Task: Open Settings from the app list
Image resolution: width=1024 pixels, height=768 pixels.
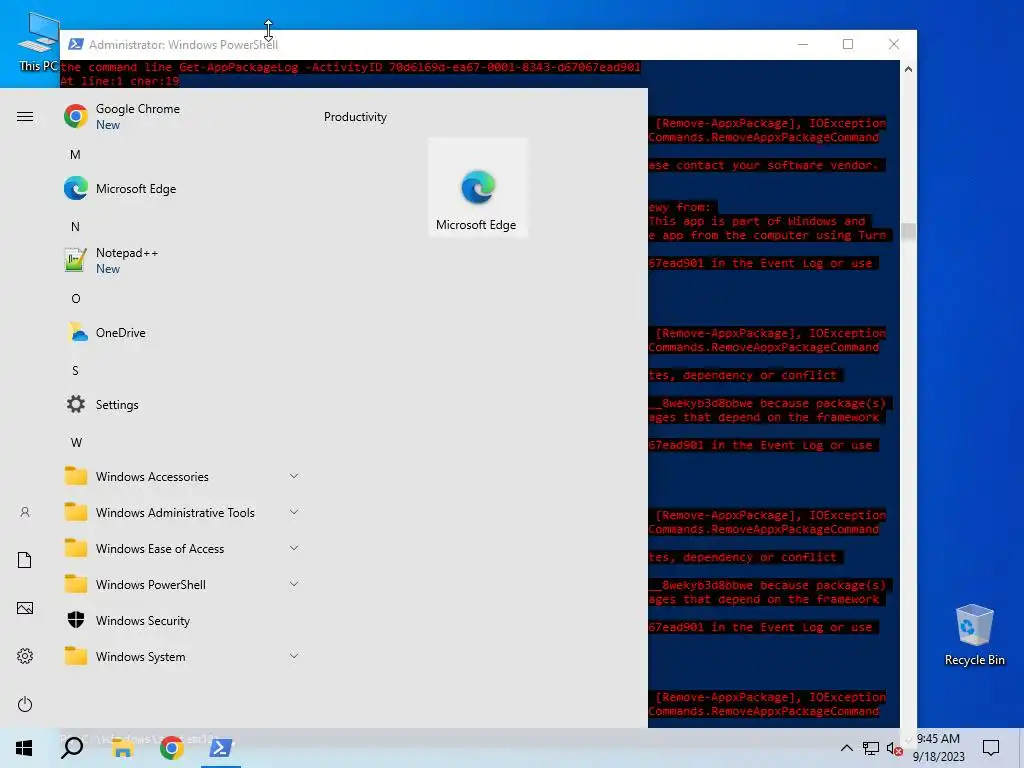Action: (x=183, y=404)
